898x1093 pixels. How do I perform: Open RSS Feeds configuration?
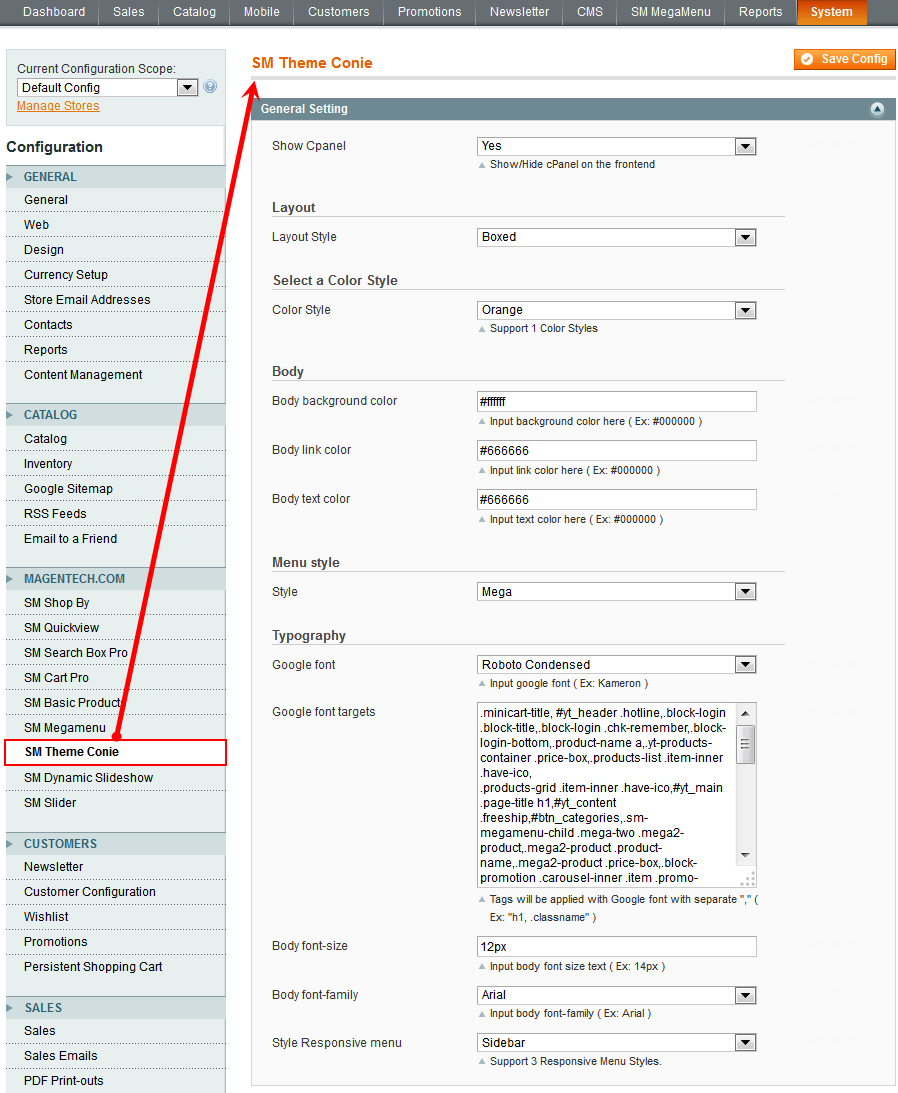coord(115,514)
